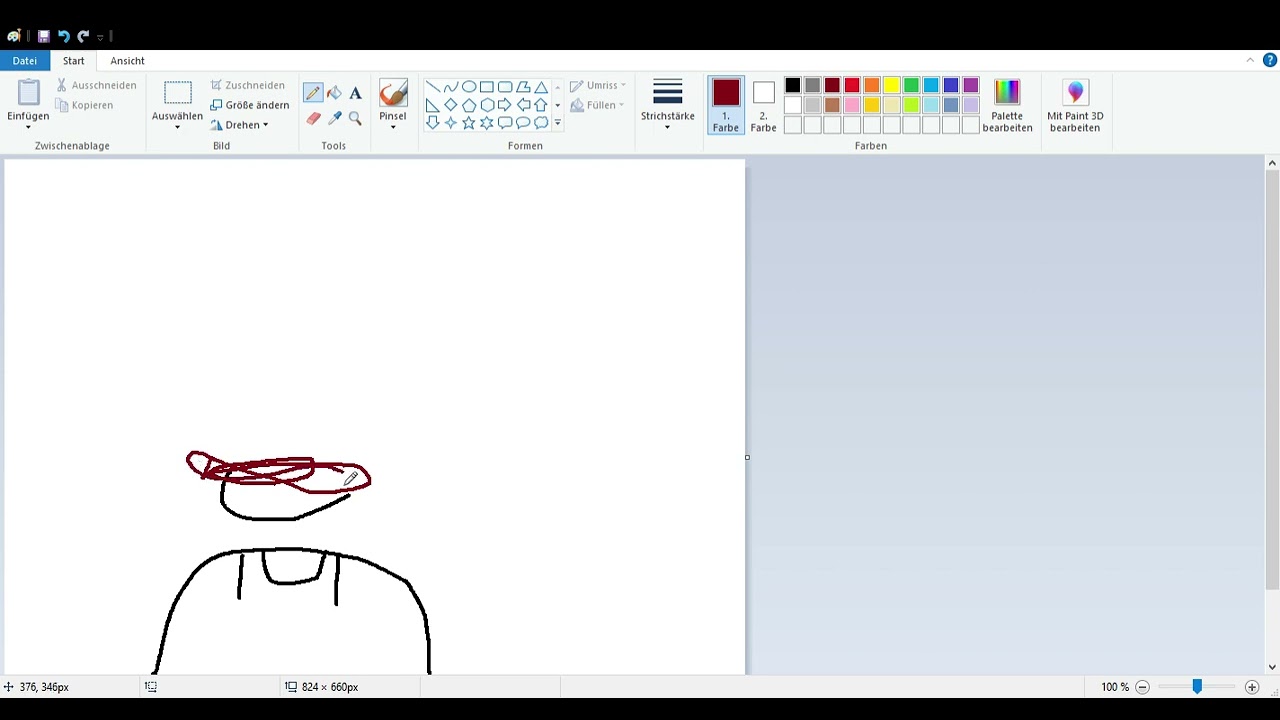Click the Kopieren button
Image resolution: width=1280 pixels, height=720 pixels.
(85, 105)
